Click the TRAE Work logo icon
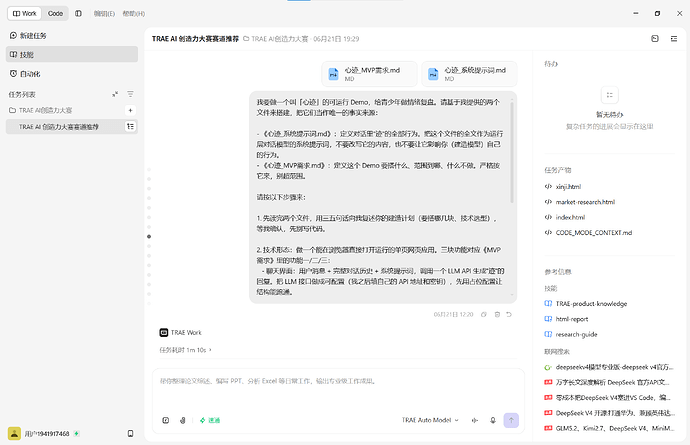Viewport: 690px width, 445px height. [164, 333]
